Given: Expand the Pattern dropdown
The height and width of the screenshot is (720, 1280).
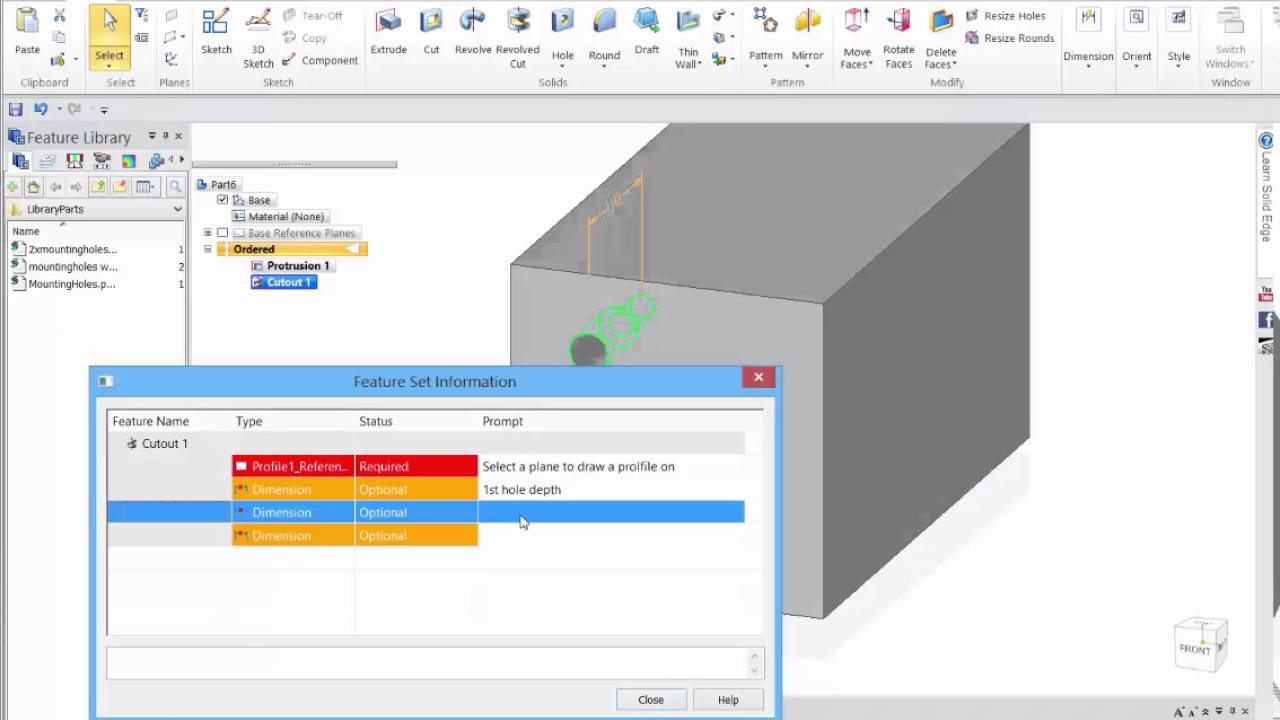Looking at the screenshot, I should coord(766,66).
